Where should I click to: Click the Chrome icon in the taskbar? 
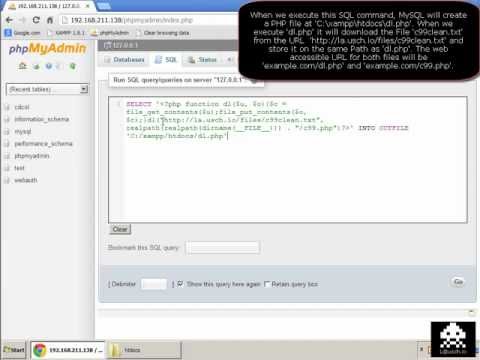click(40, 350)
